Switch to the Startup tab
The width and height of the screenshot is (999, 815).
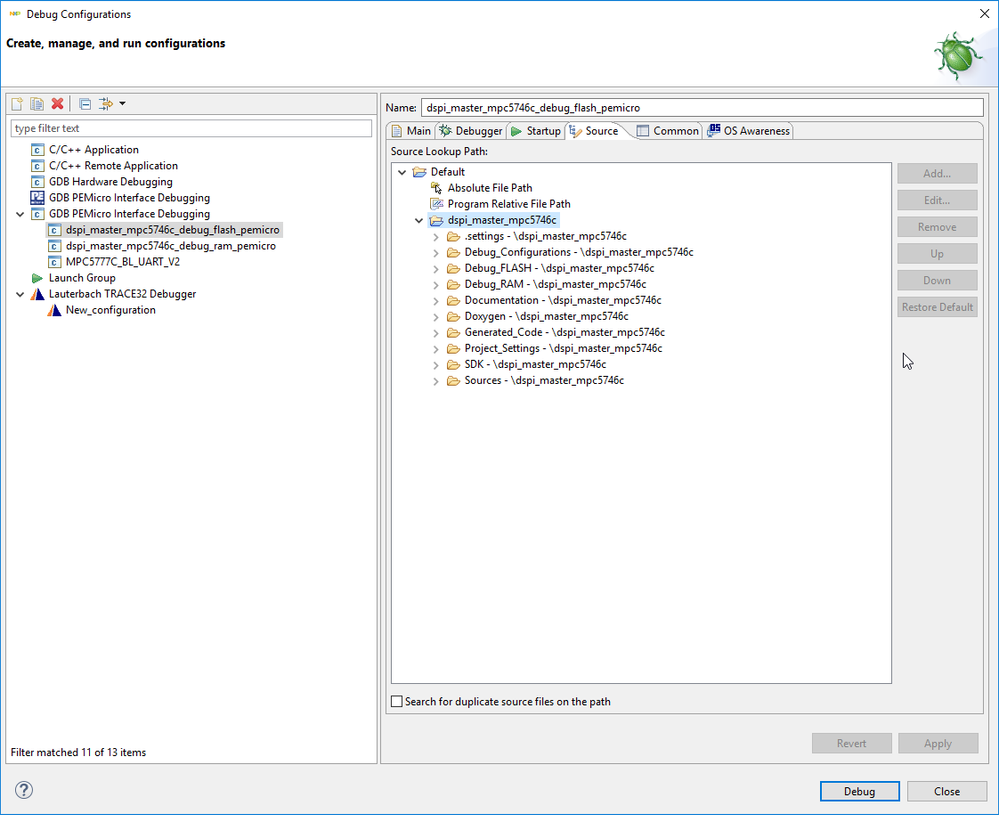coord(536,131)
